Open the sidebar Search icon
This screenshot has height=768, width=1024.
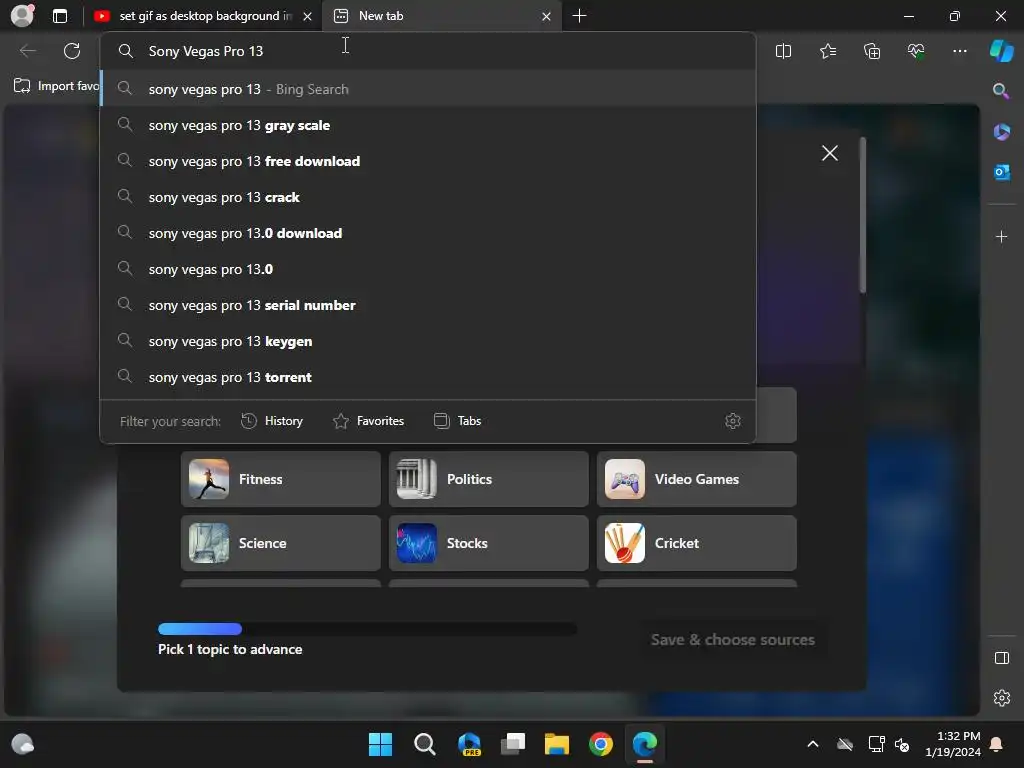click(x=1001, y=91)
